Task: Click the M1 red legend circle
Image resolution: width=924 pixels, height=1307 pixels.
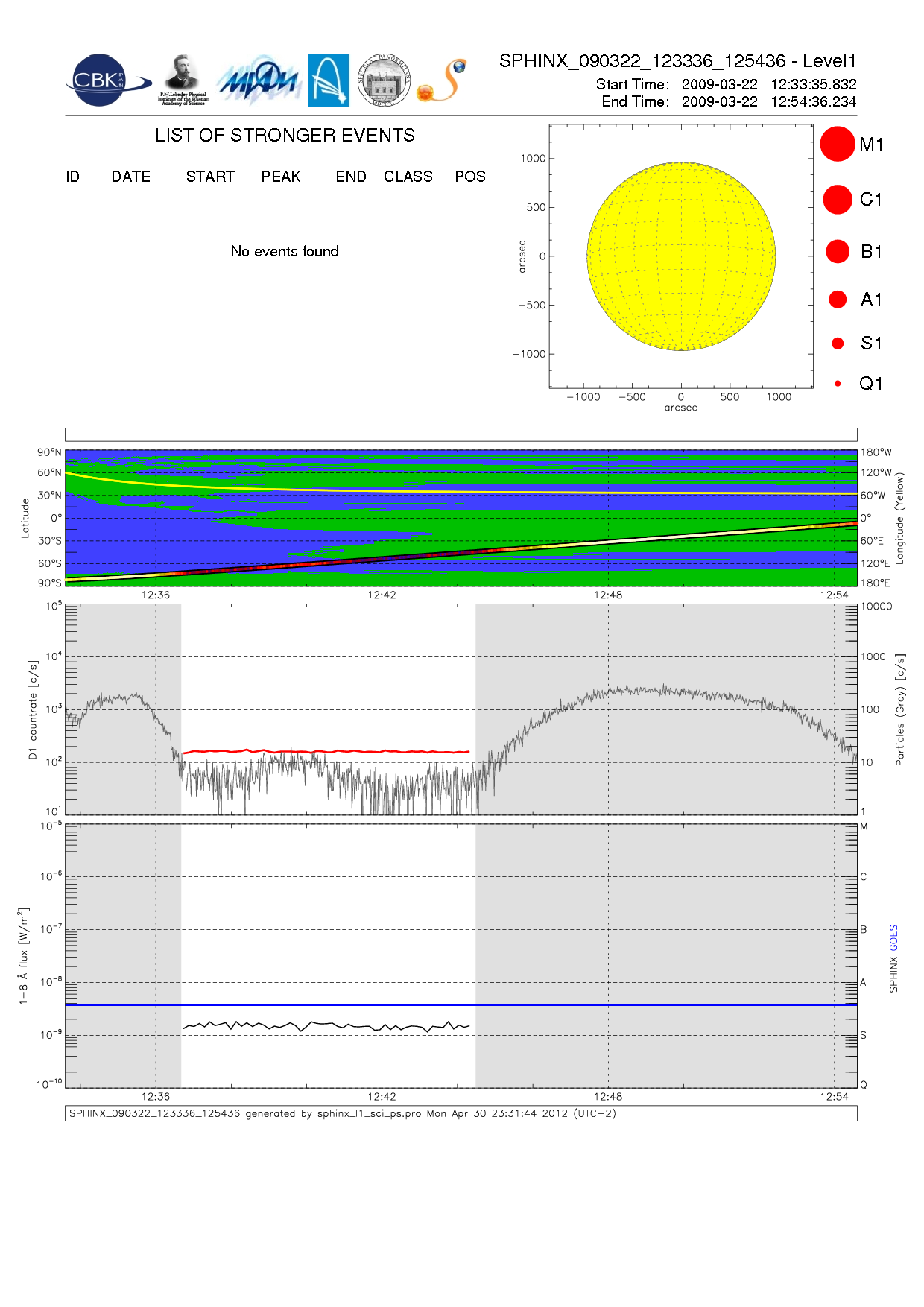Action: (837, 144)
